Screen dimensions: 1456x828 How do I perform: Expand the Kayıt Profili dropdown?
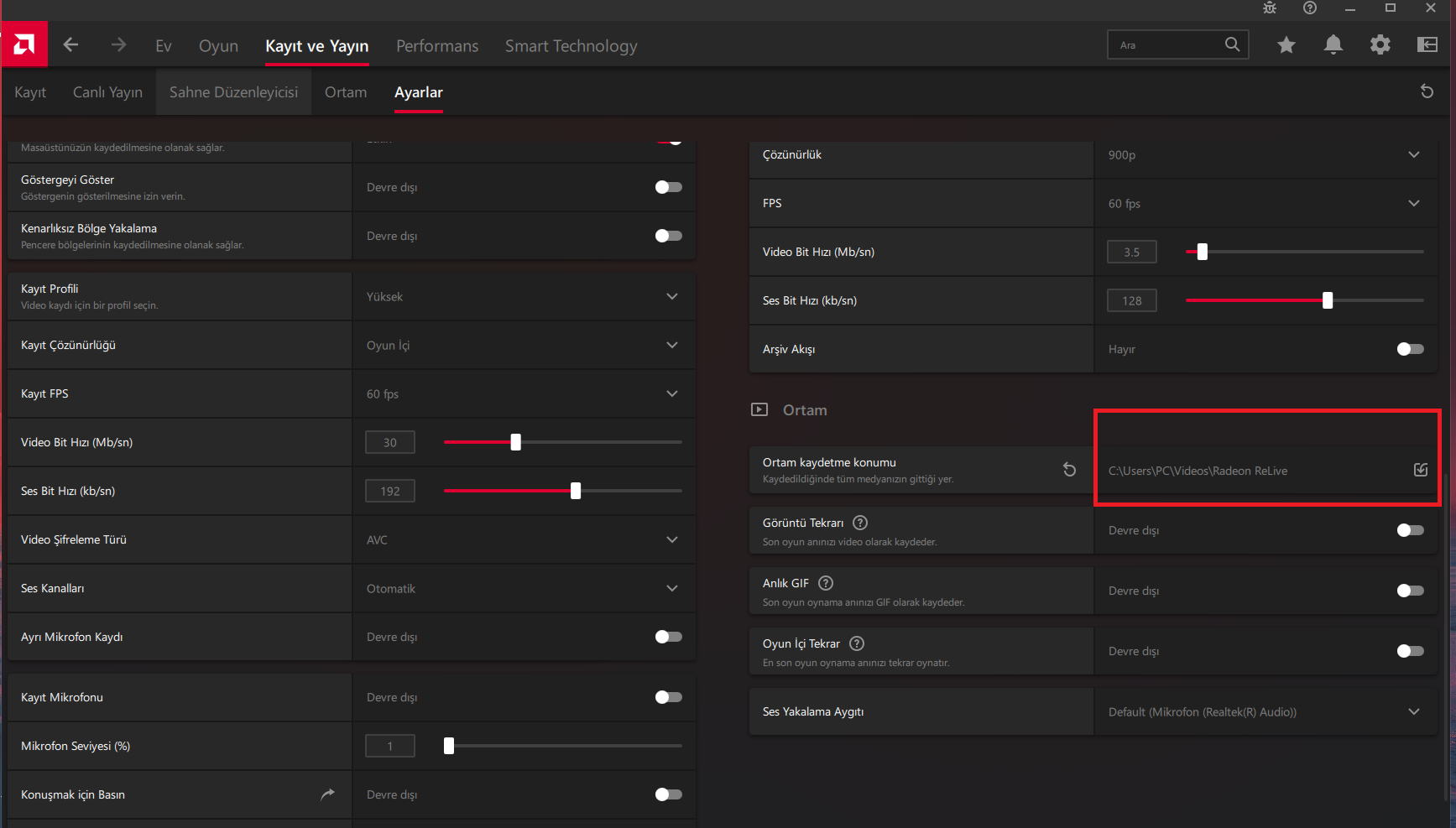[x=671, y=297]
